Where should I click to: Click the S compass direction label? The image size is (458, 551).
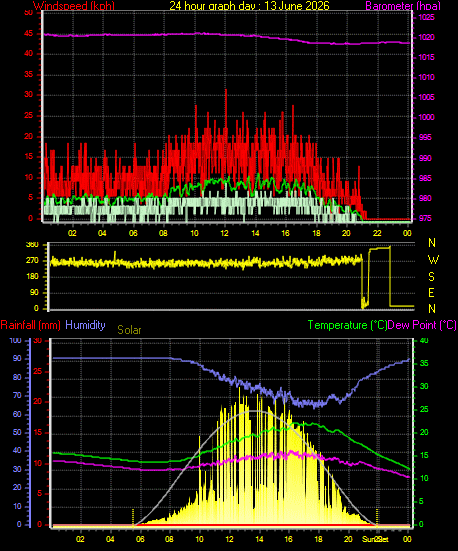[x=432, y=277]
